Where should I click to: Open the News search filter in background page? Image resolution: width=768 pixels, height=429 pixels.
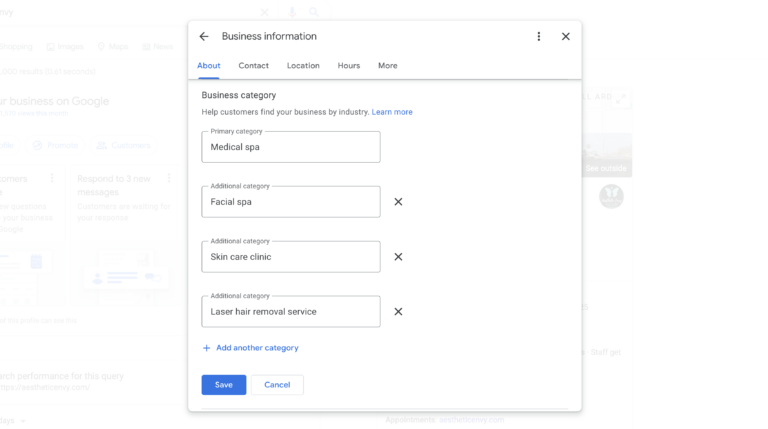tap(158, 47)
